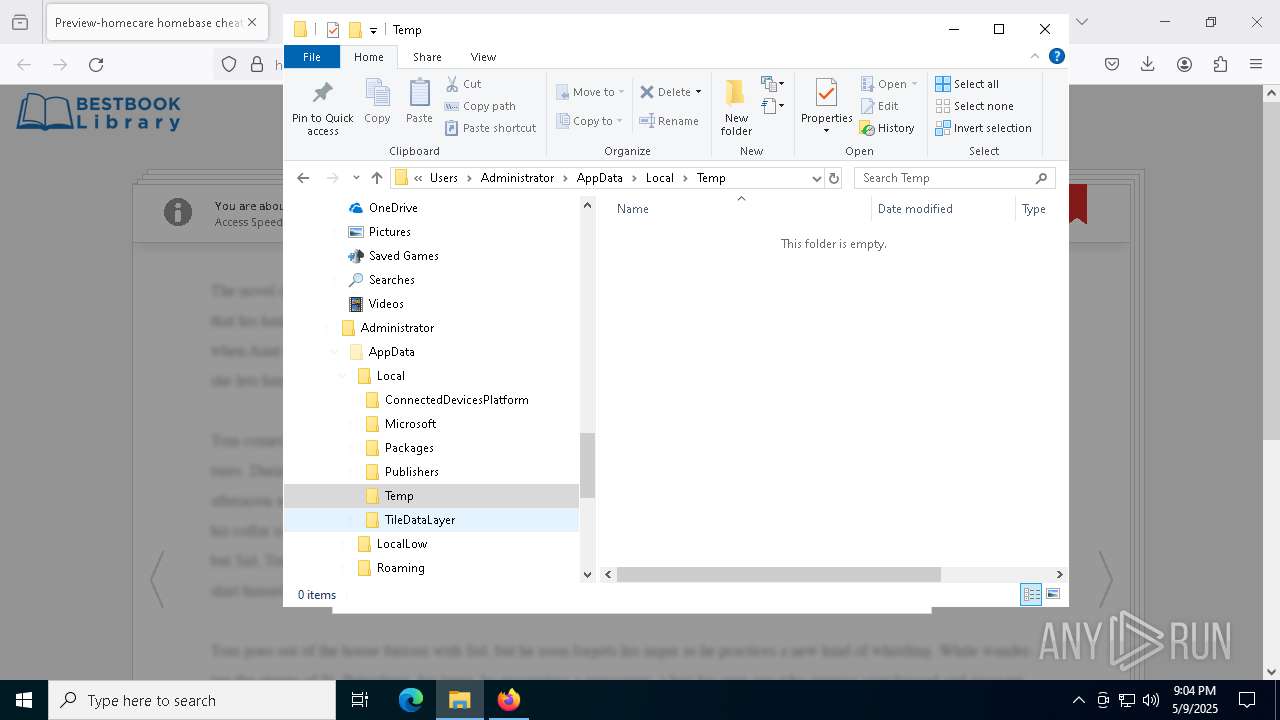Create a New folder from ribbon
Screen dimensions: 1280x720
[736, 107]
